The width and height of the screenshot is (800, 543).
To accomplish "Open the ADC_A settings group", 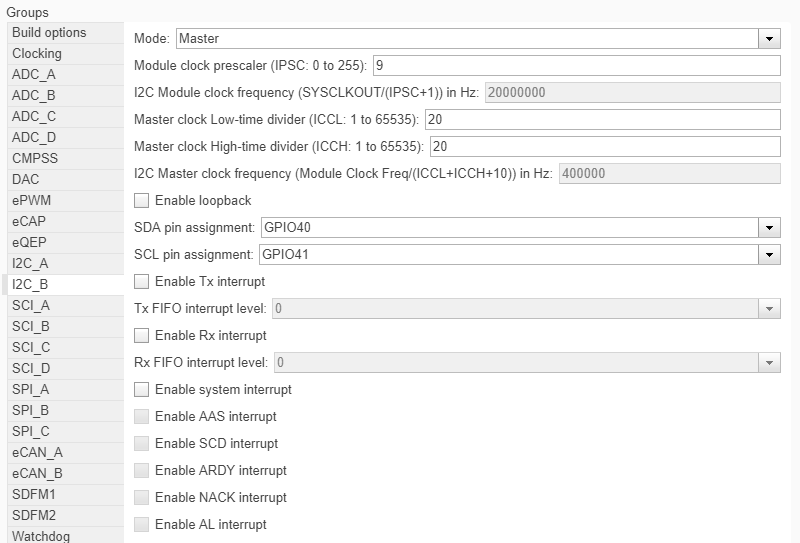I will [34, 75].
